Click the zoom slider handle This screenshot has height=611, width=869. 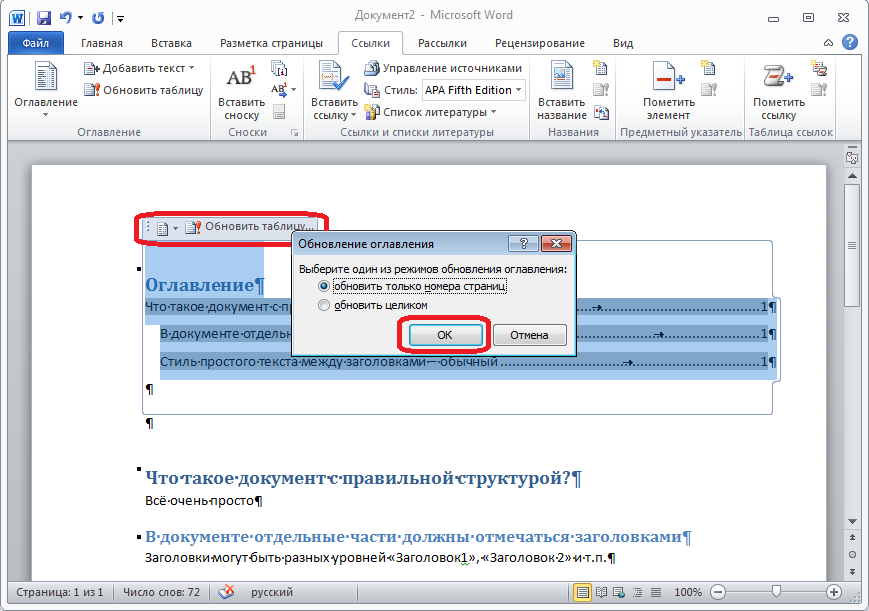pos(775,593)
